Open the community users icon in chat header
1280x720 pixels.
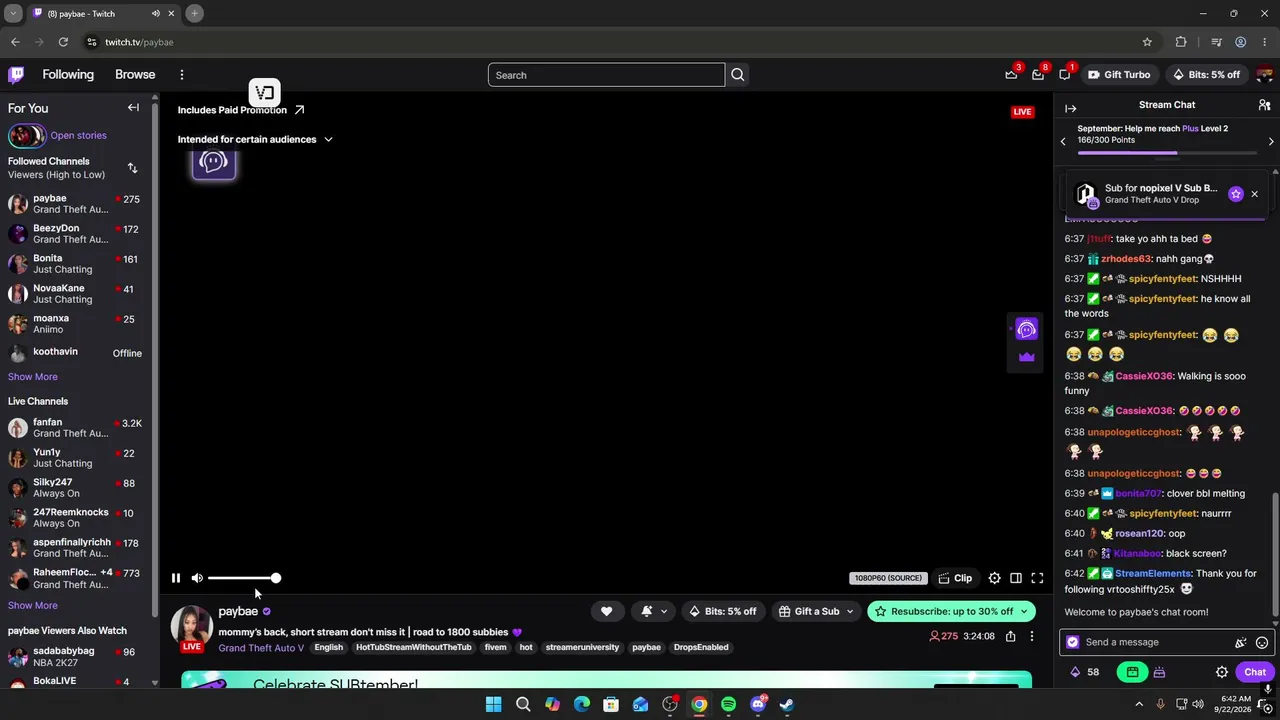click(x=1264, y=105)
